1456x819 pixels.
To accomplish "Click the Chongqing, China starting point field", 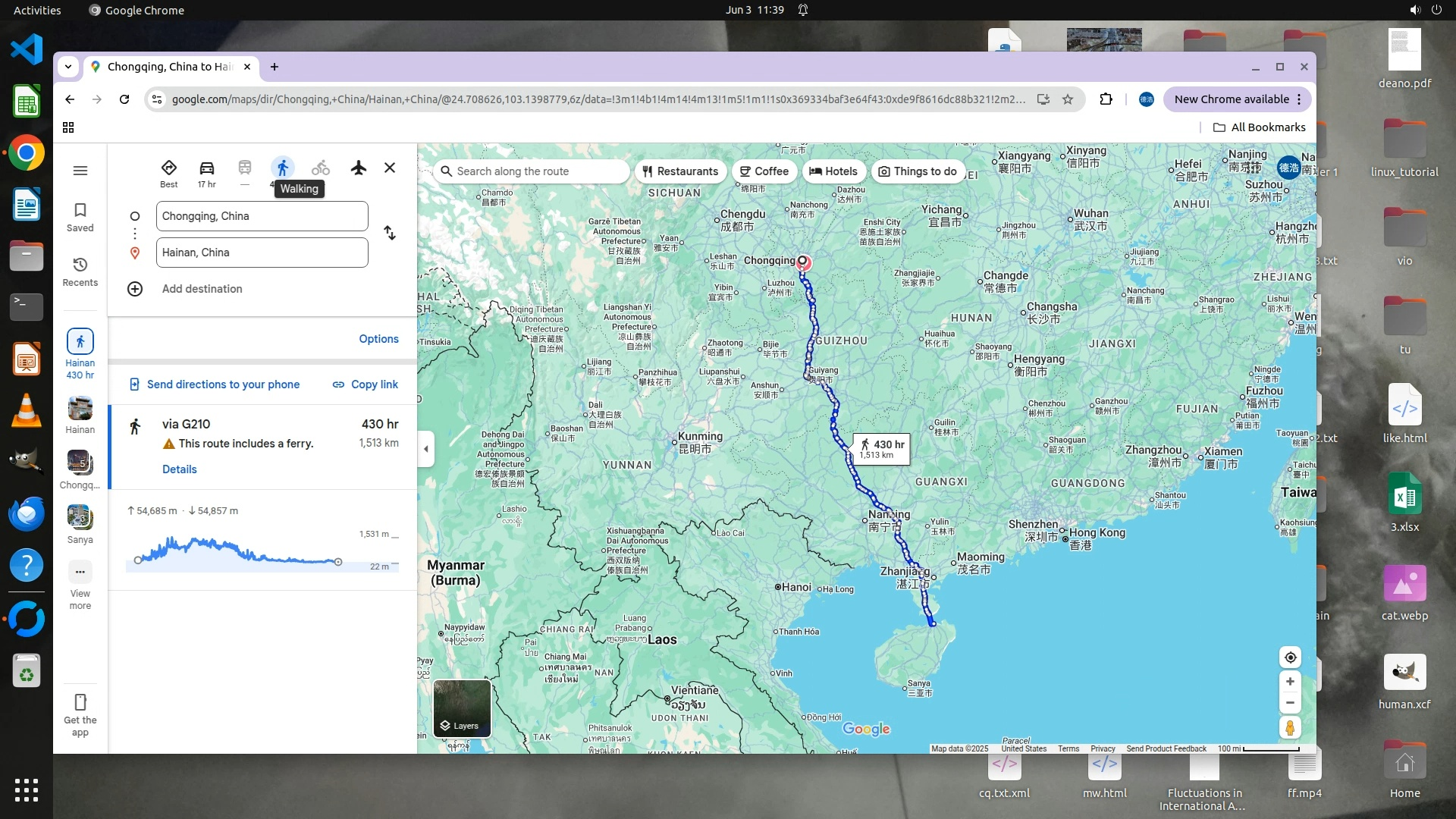I will [262, 216].
